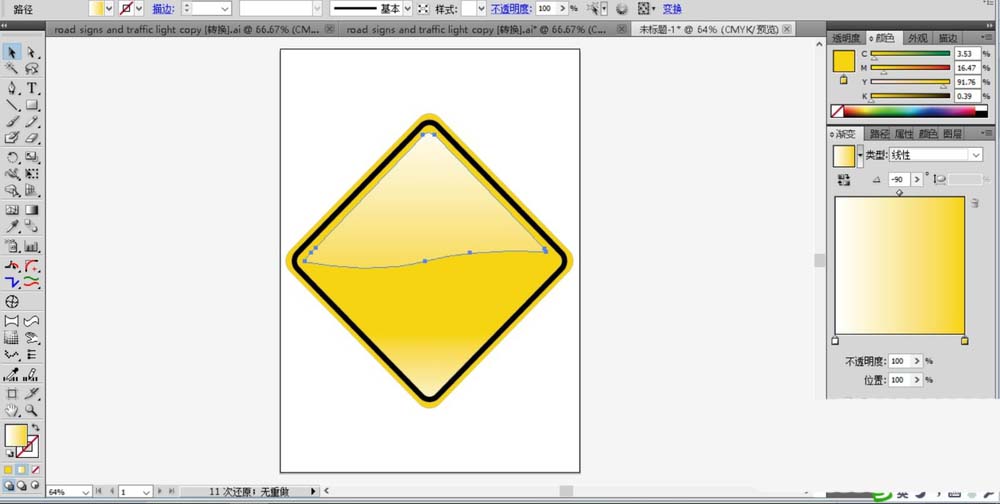This screenshot has width=1000, height=504.
Task: Select the Column Graph tool
Action: [31, 246]
